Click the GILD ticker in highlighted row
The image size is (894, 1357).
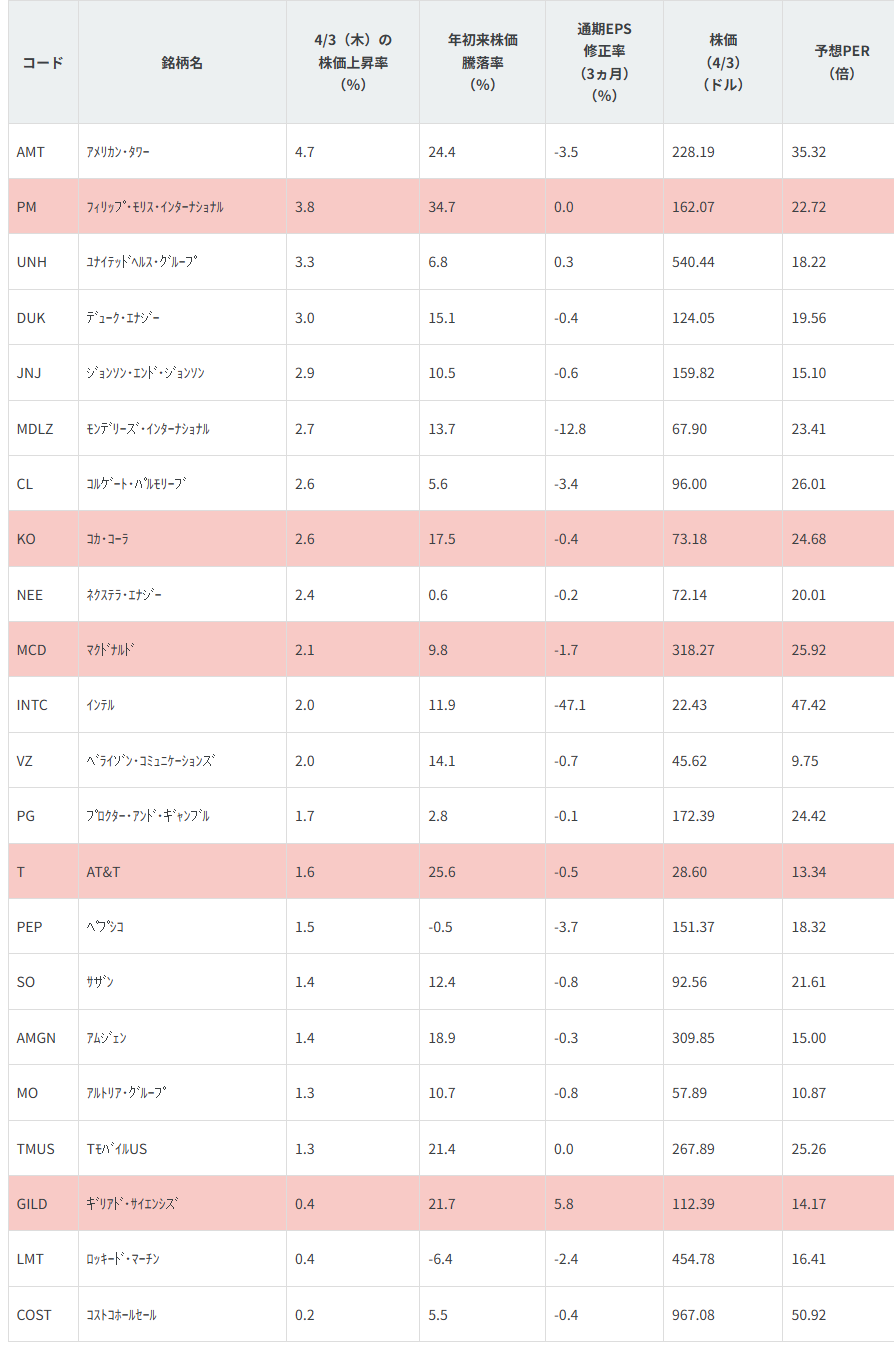click(x=32, y=1203)
